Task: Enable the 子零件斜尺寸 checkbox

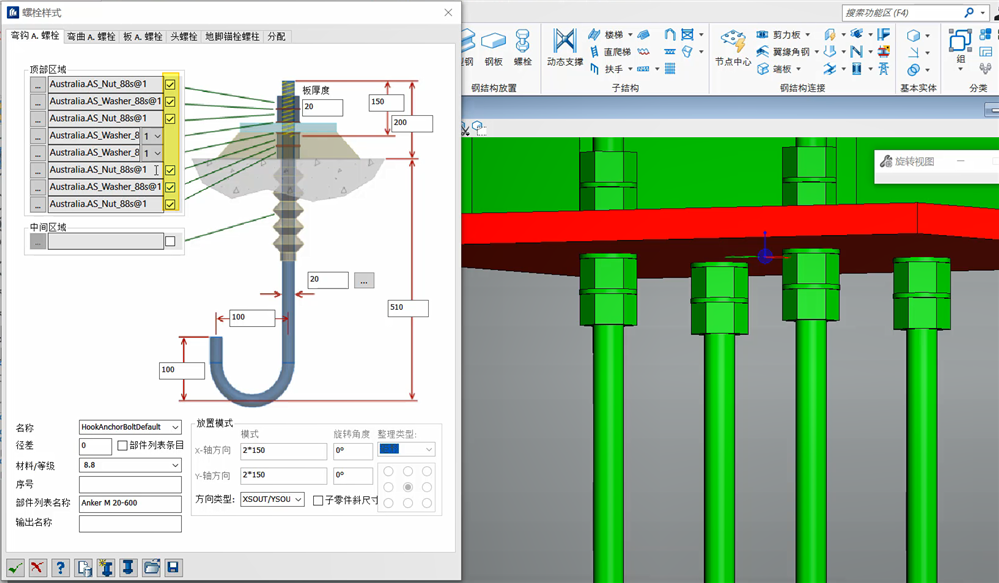Action: (x=318, y=499)
